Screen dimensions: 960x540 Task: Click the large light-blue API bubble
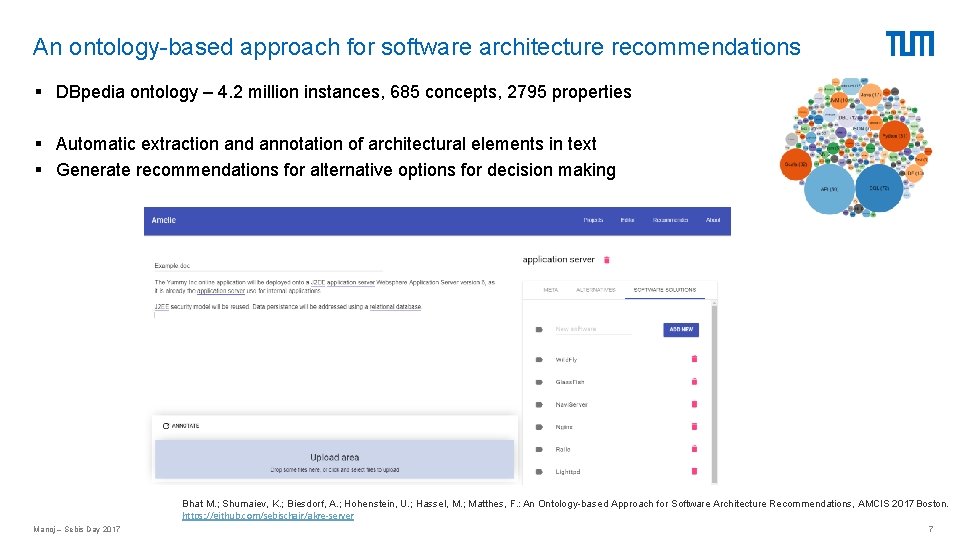point(829,189)
